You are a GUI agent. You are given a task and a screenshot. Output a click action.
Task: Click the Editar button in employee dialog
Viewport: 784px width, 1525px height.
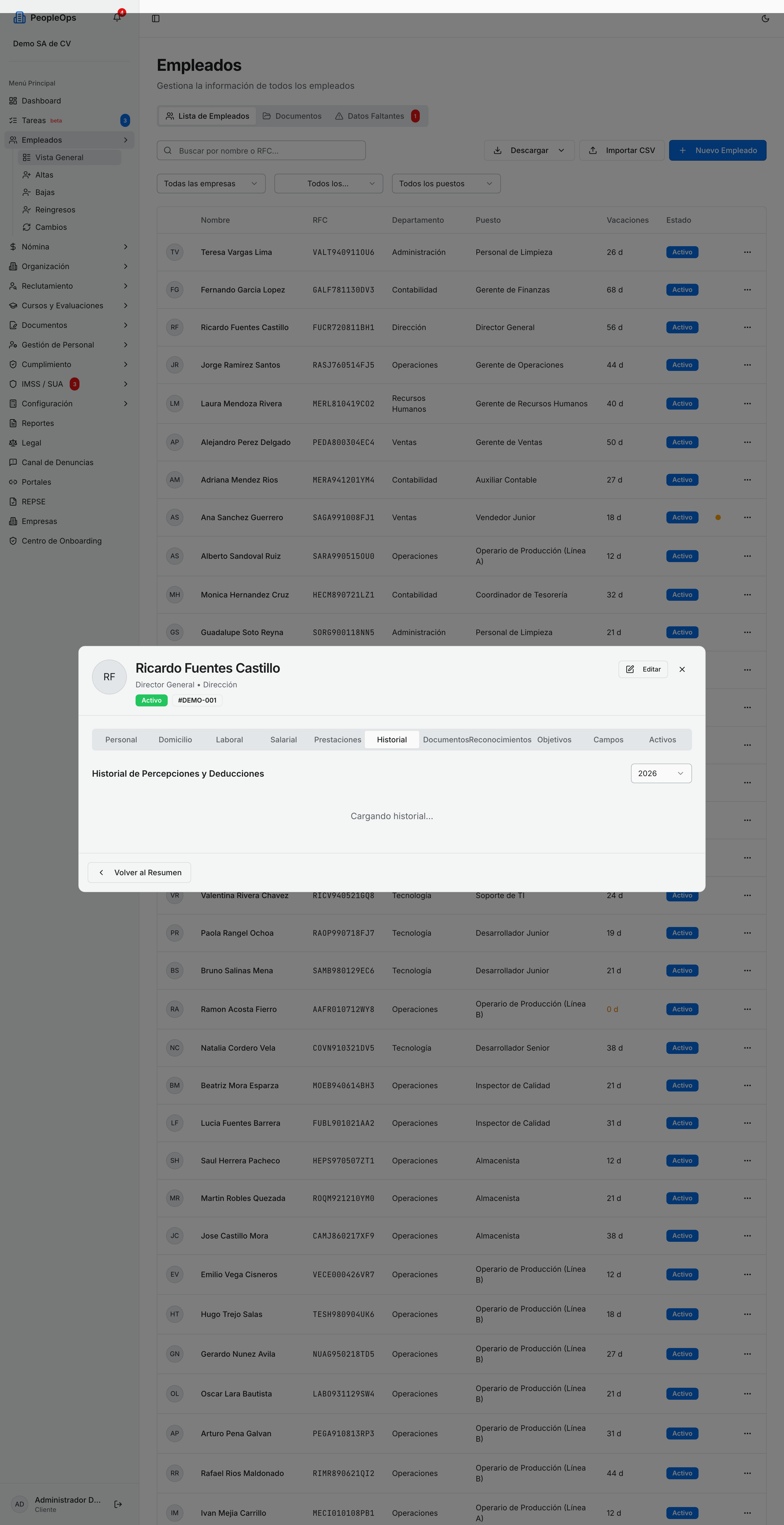(x=643, y=669)
